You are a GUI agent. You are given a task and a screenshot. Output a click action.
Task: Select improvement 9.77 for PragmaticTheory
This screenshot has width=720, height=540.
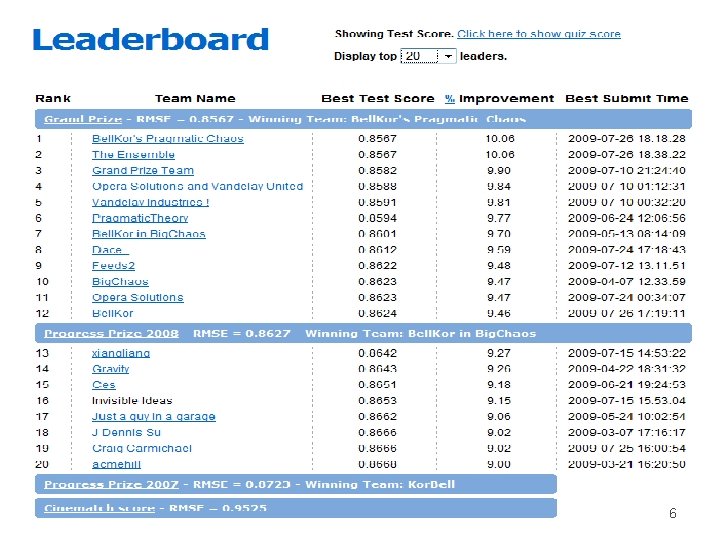pyautogui.click(x=499, y=218)
